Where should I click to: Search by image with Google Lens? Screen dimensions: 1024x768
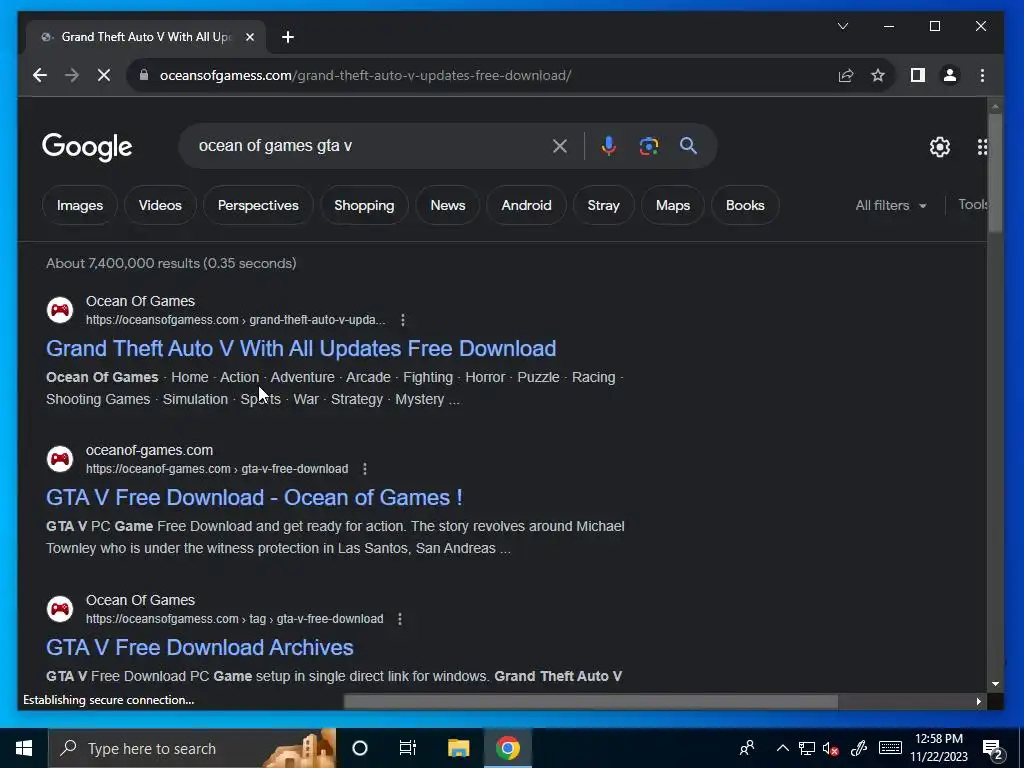pyautogui.click(x=648, y=146)
